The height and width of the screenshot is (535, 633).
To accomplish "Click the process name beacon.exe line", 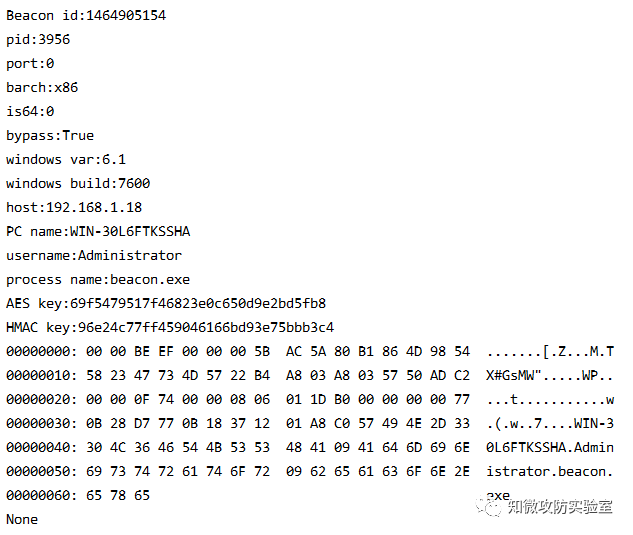I will (98, 279).
